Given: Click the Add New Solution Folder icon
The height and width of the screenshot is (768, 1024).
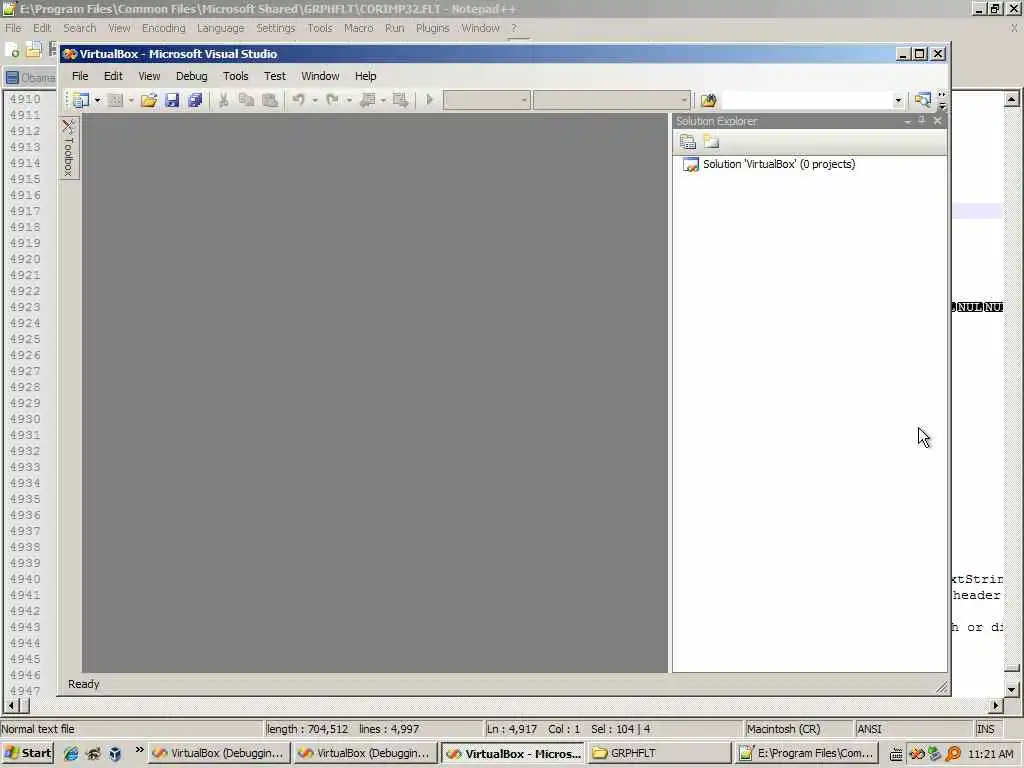Looking at the screenshot, I should coord(711,142).
